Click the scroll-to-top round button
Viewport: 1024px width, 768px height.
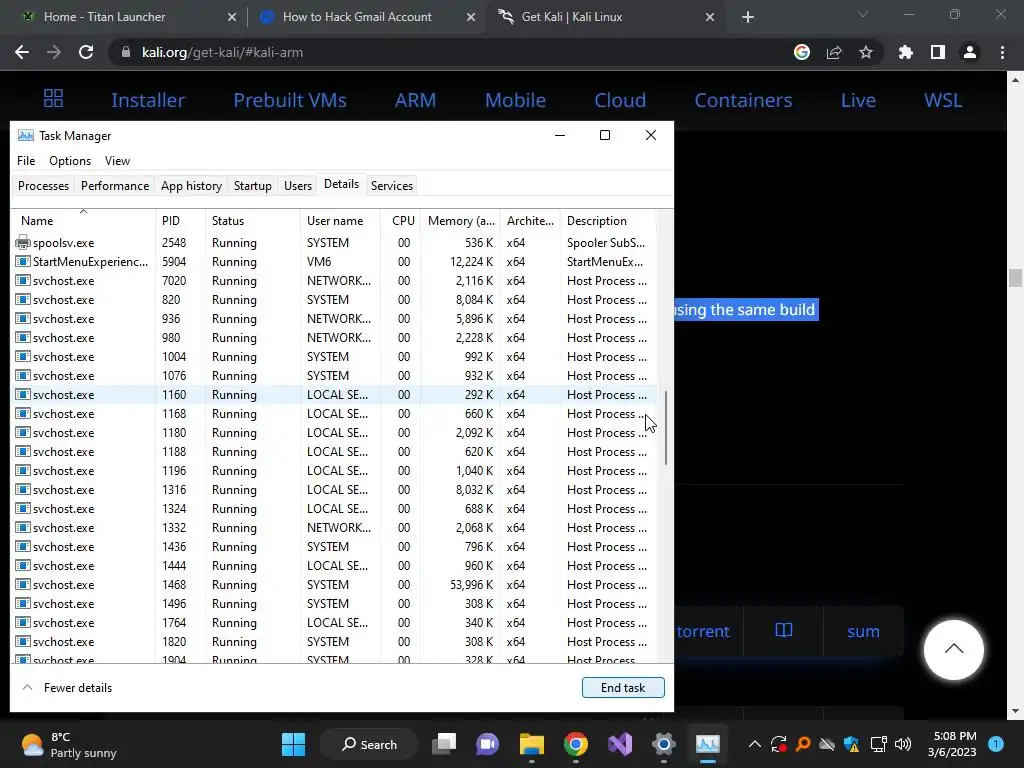pos(953,649)
